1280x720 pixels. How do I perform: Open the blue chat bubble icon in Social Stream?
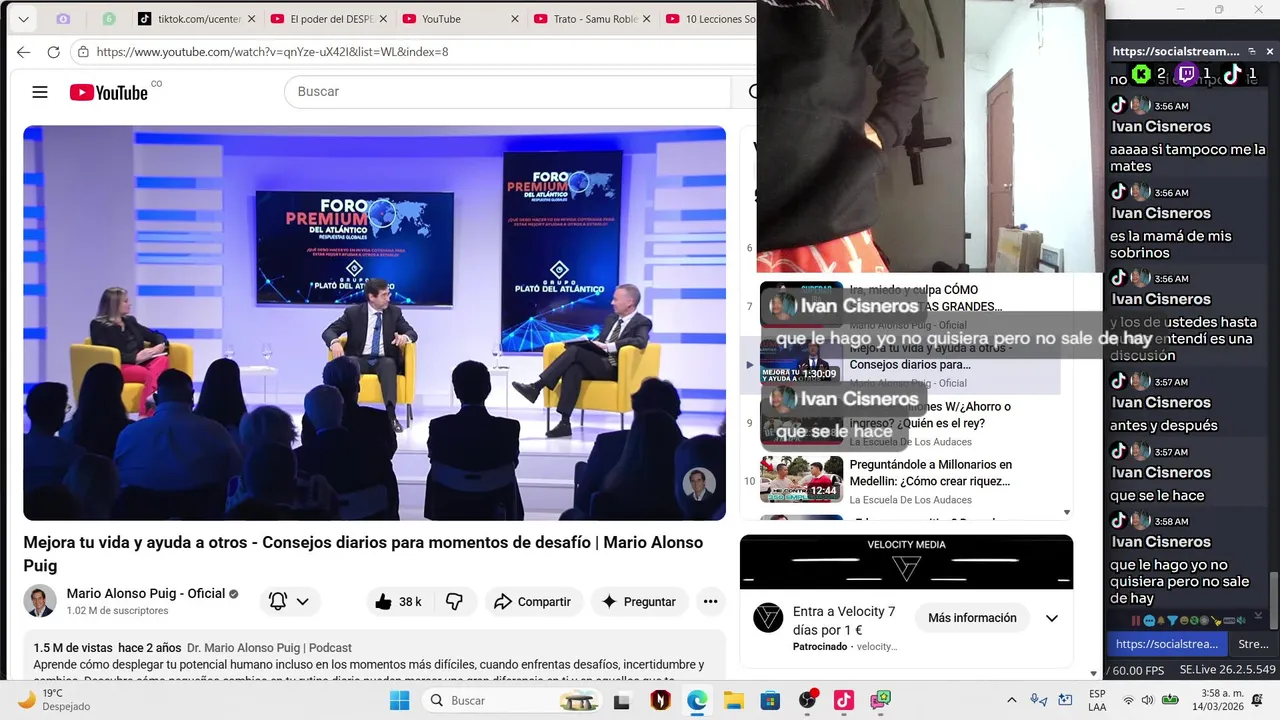[1149, 621]
